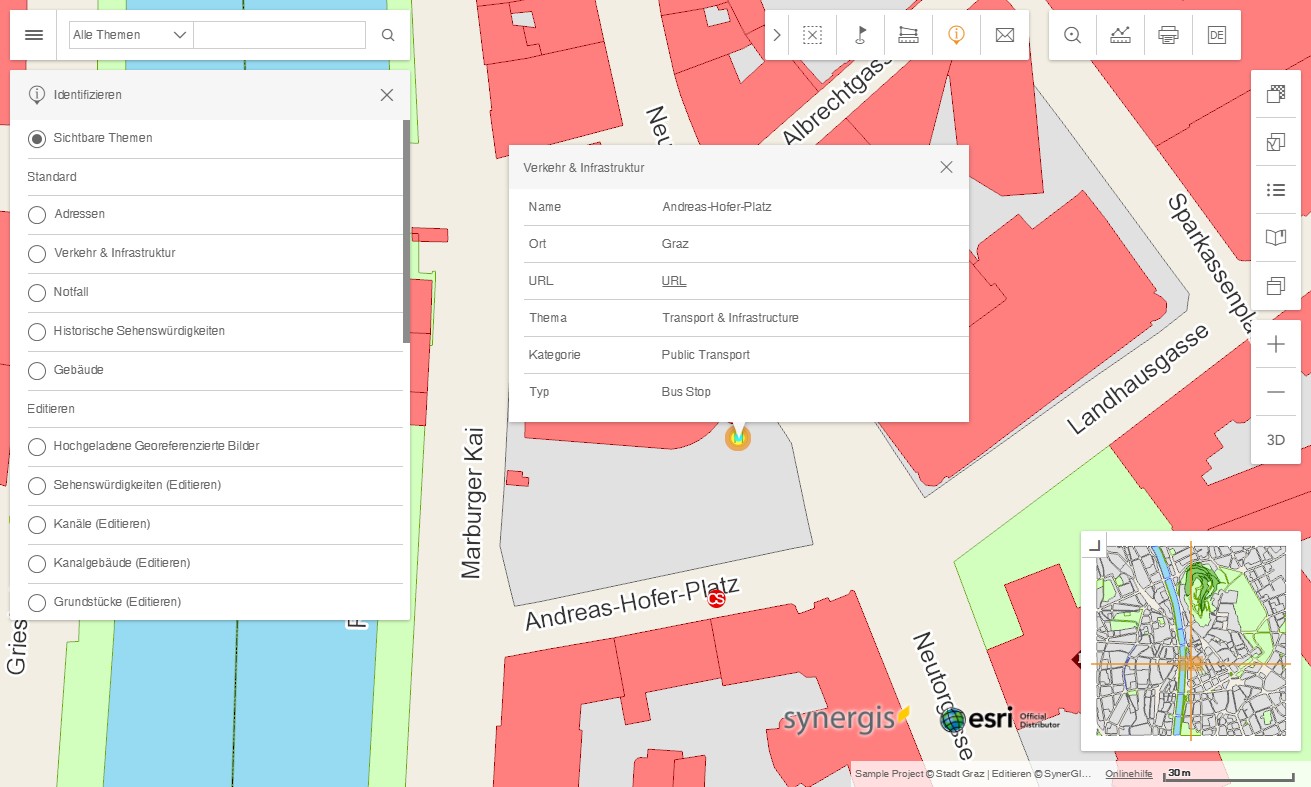
Task: Select the Adressen radio button
Action: coord(37,214)
